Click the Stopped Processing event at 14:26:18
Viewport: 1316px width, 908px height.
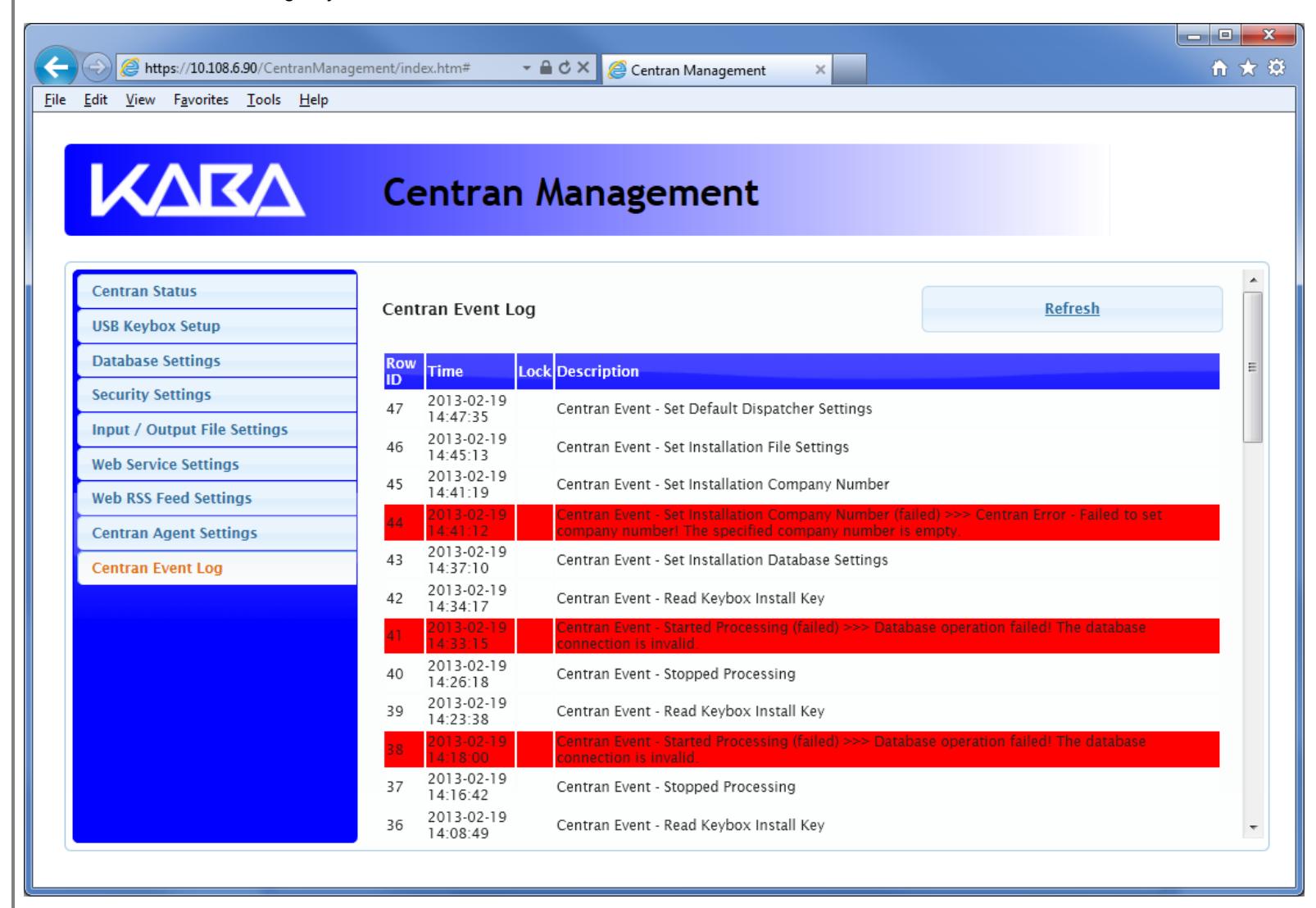[676, 674]
